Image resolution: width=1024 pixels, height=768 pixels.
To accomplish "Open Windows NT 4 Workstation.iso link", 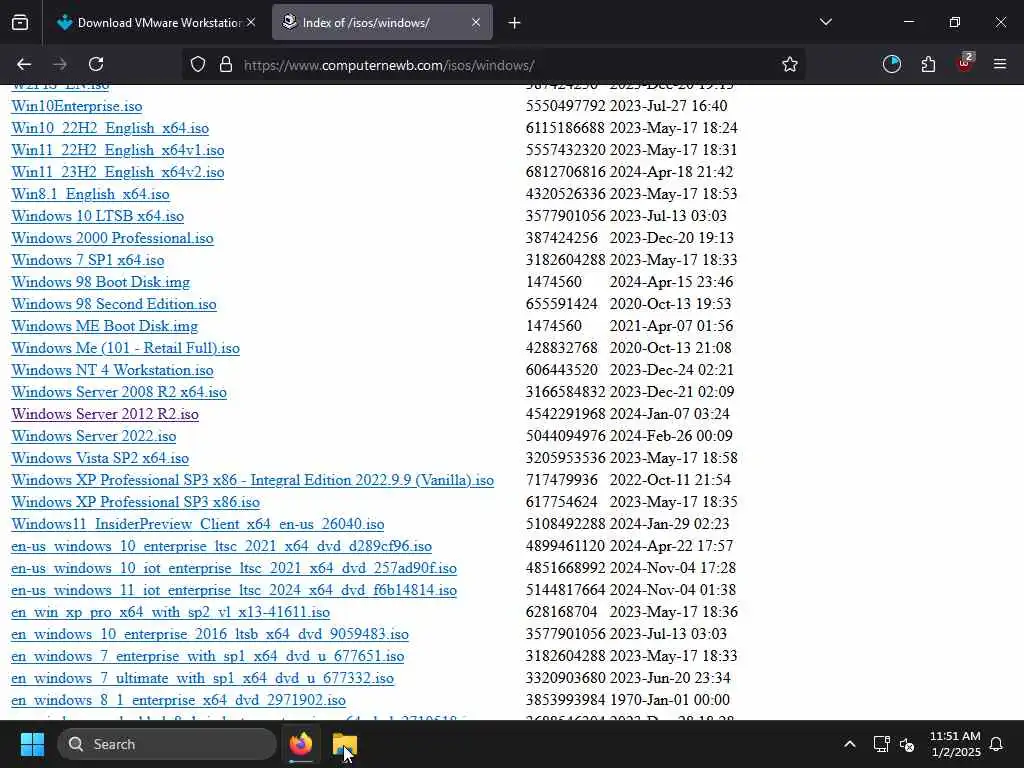I will pos(112,370).
